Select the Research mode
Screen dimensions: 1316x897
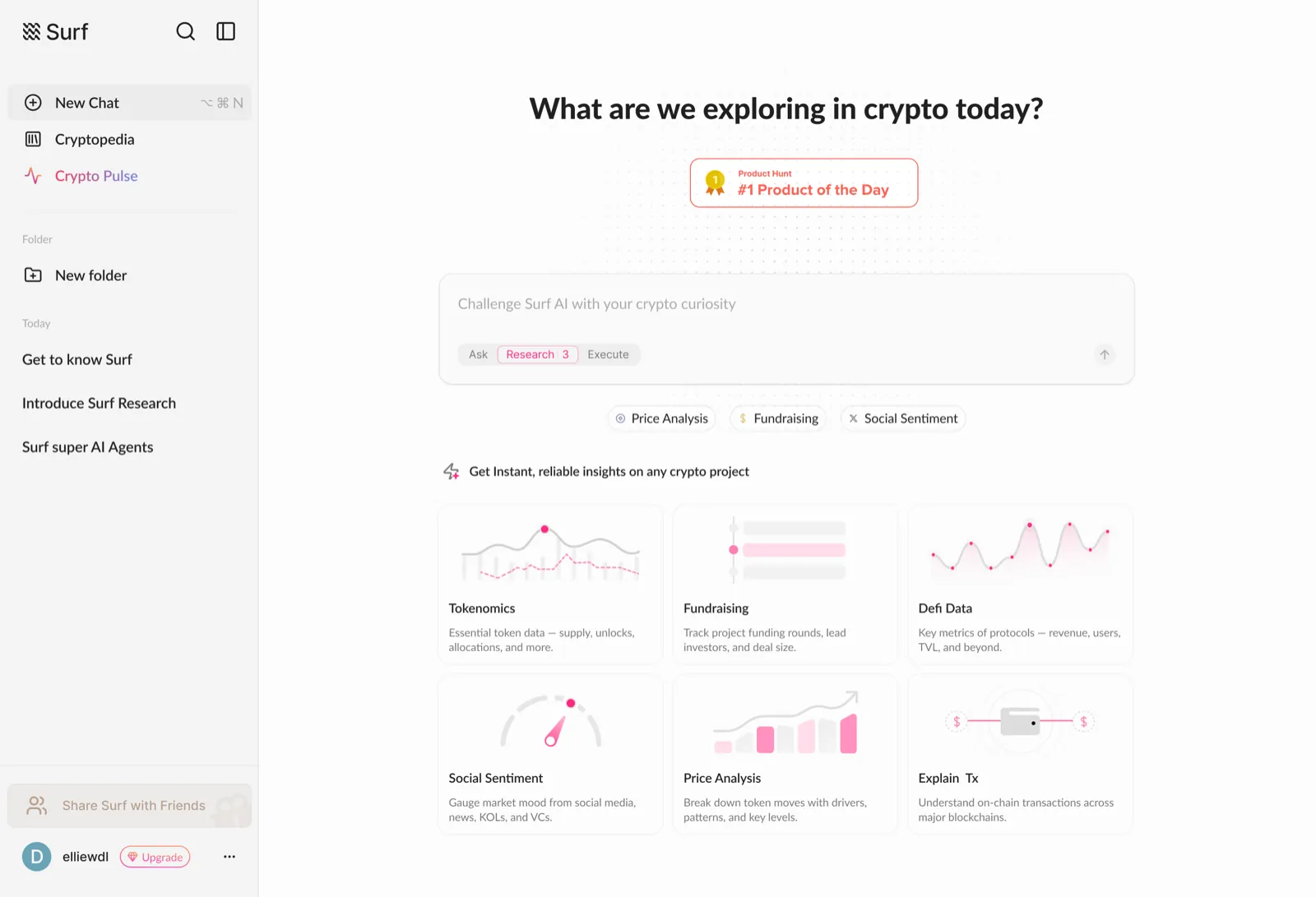(x=538, y=354)
